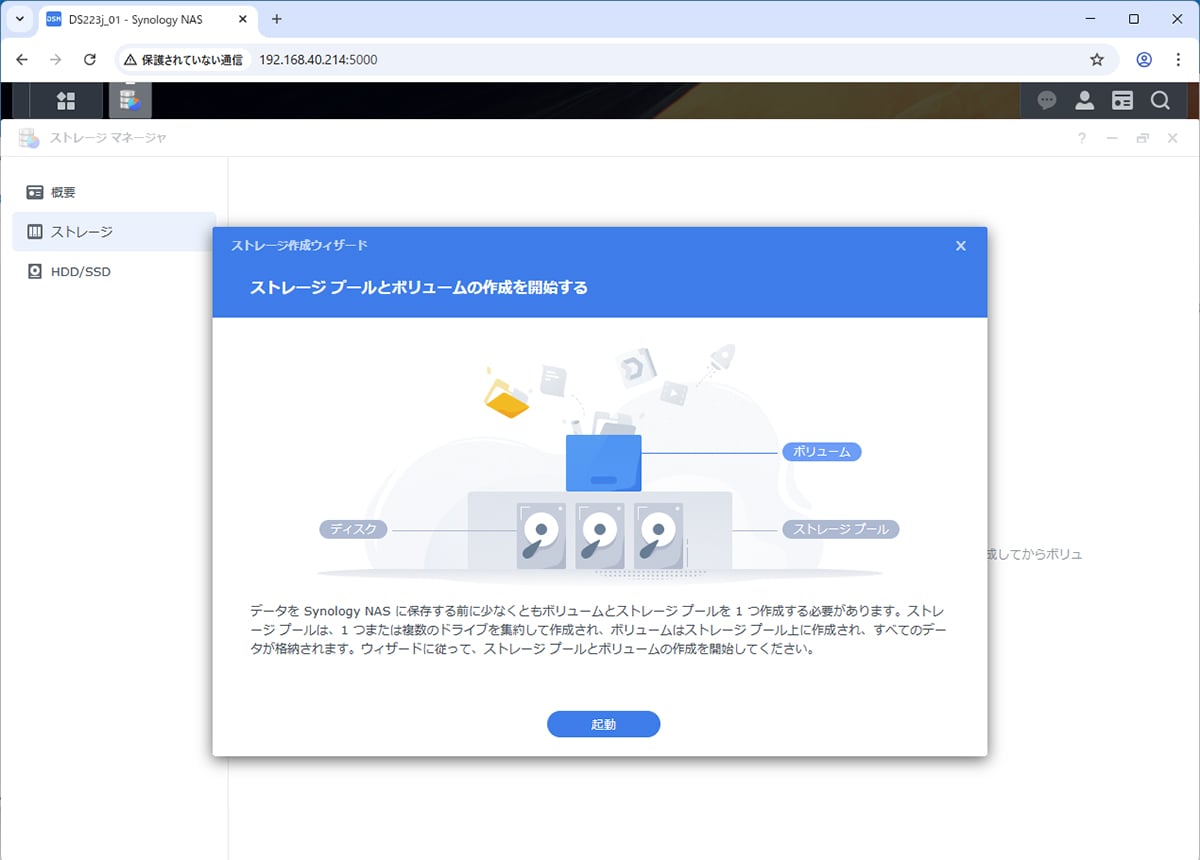This screenshot has width=1200, height=860.
Task: Bookmark this page with the star icon
Action: [1097, 60]
